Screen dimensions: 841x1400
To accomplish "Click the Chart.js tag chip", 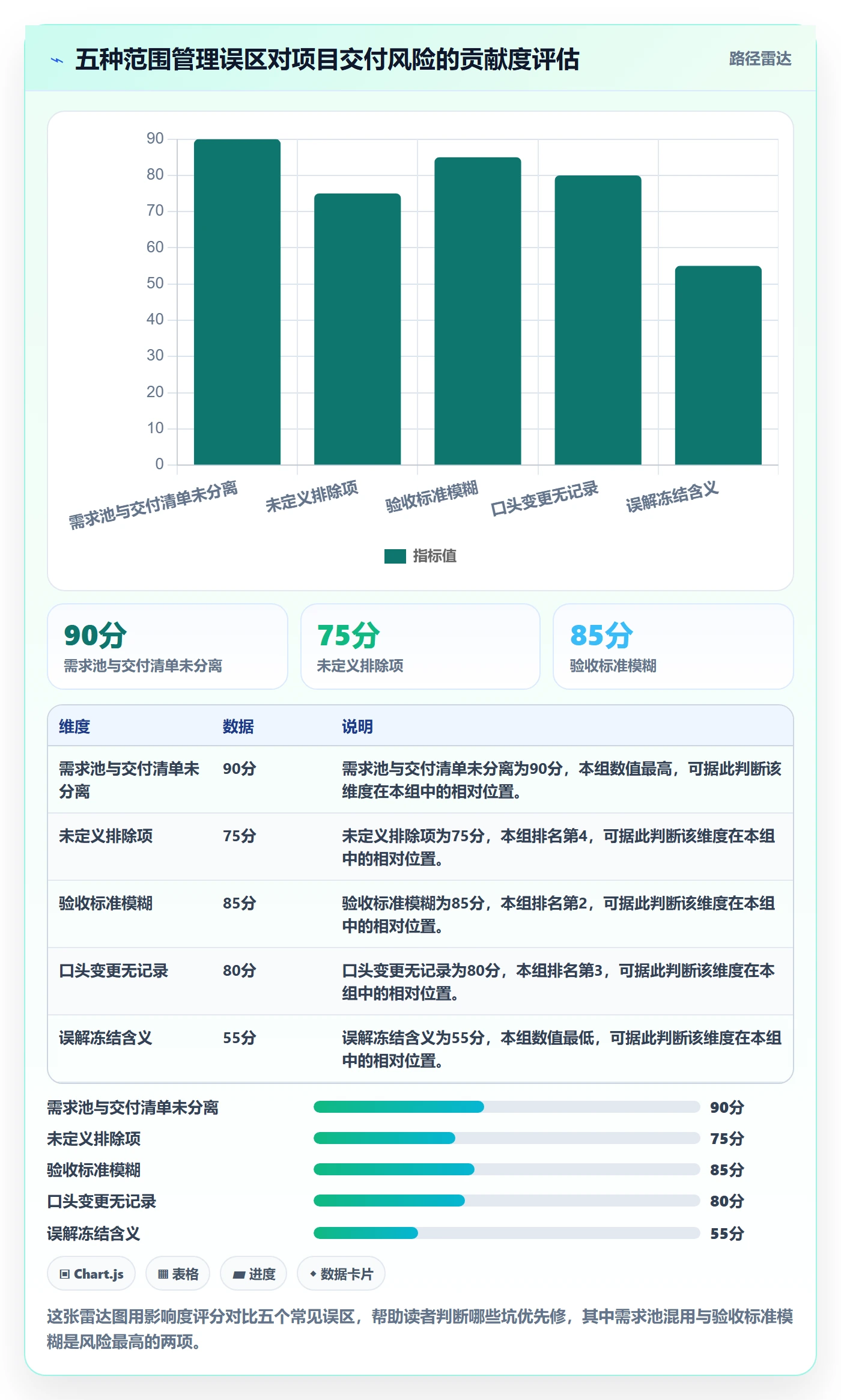I will [91, 1274].
